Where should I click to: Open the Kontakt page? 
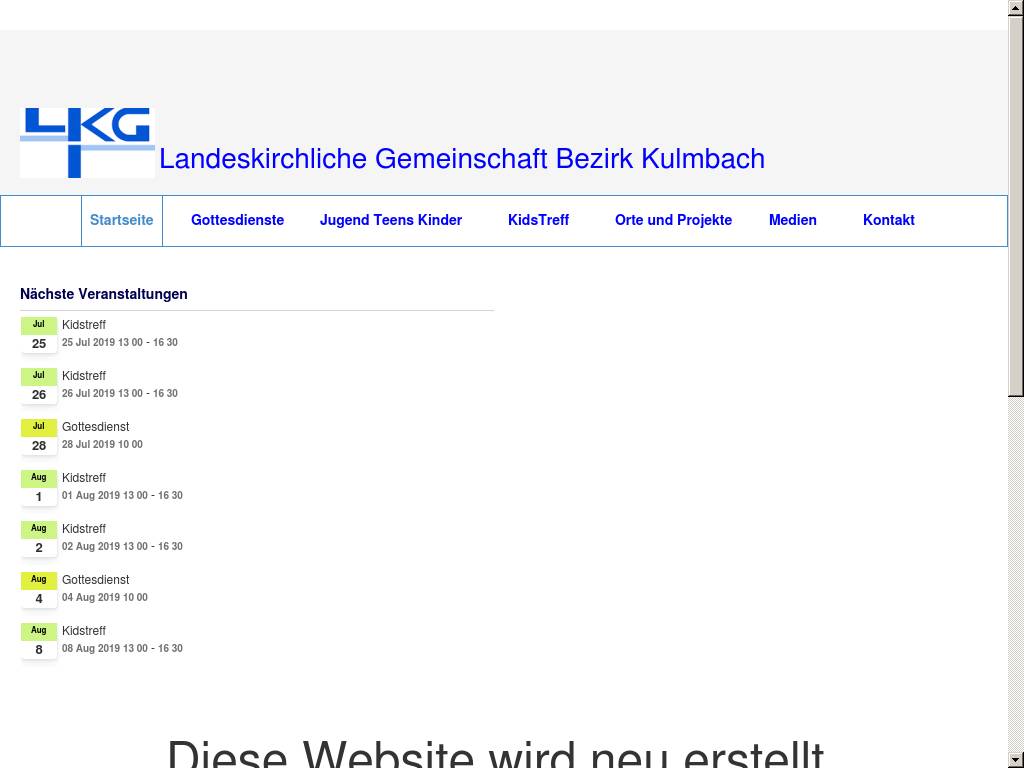[888, 220]
